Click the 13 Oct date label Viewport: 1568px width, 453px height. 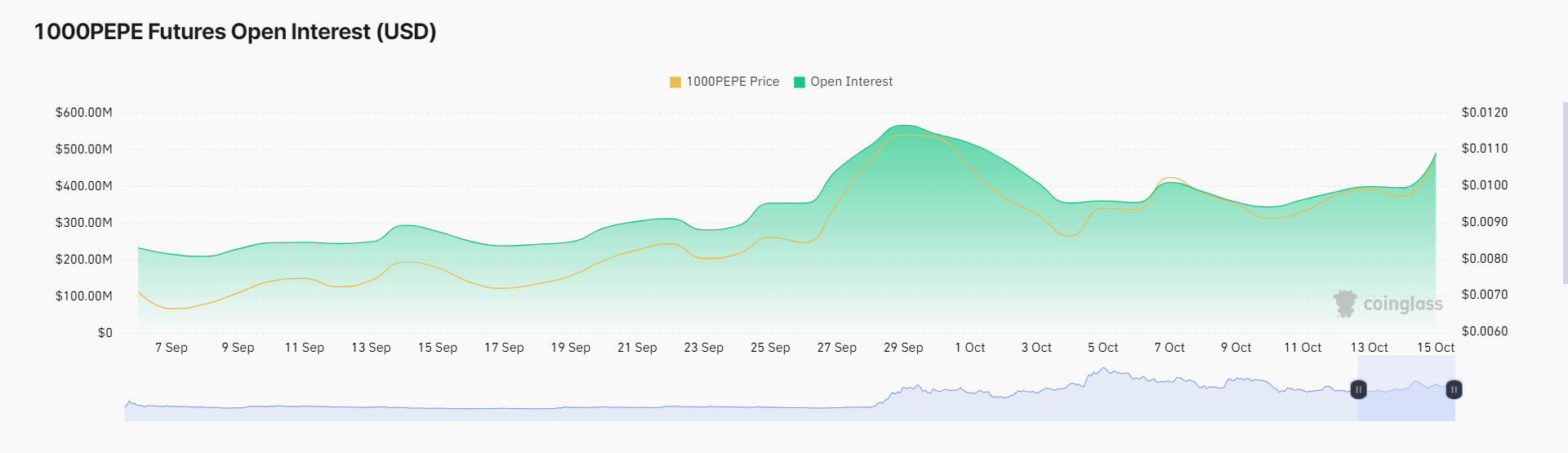coord(1370,348)
